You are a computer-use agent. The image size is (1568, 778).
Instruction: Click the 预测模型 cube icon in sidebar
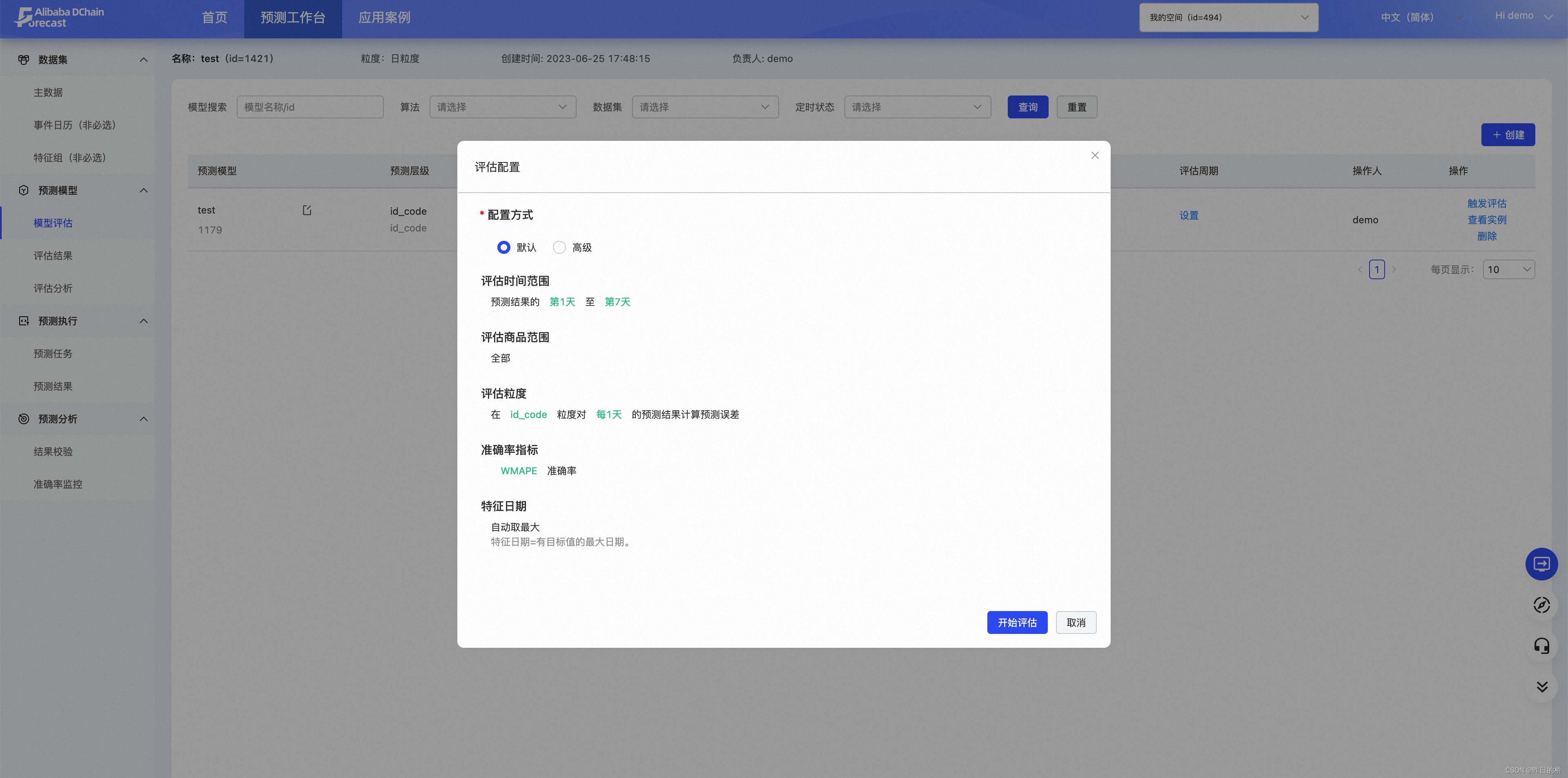click(x=24, y=190)
